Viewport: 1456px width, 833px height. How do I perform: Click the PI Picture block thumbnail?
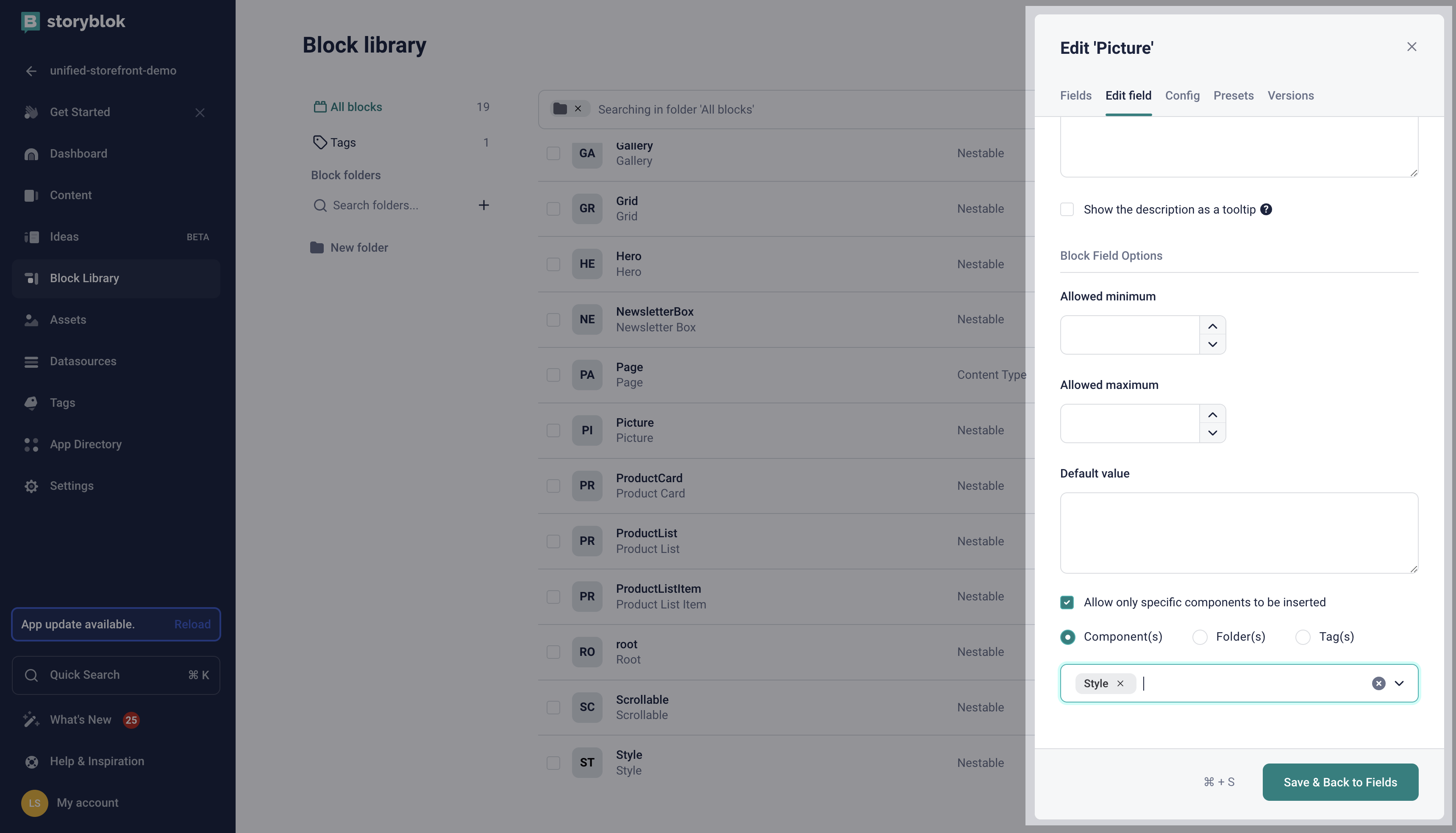pyautogui.click(x=587, y=430)
